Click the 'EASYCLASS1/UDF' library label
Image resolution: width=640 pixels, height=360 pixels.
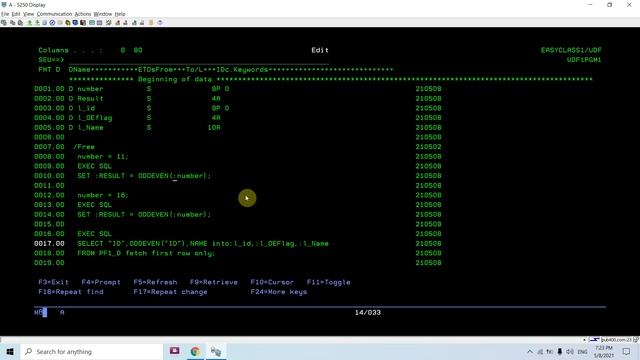click(571, 50)
